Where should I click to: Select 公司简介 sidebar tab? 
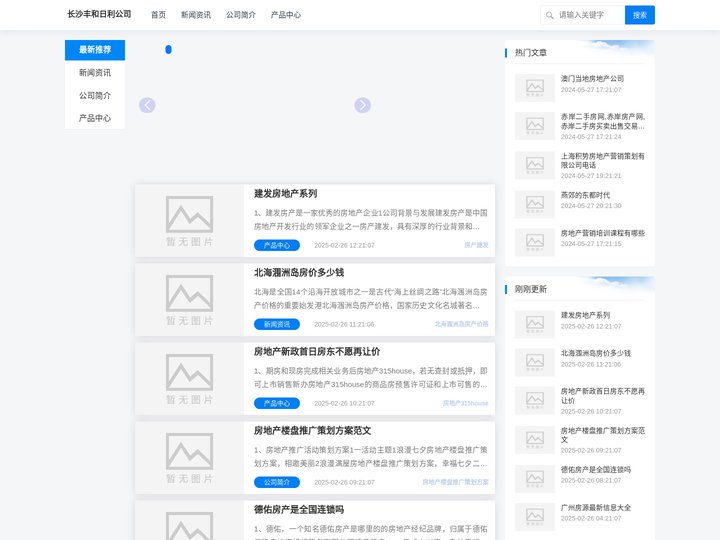(x=95, y=96)
